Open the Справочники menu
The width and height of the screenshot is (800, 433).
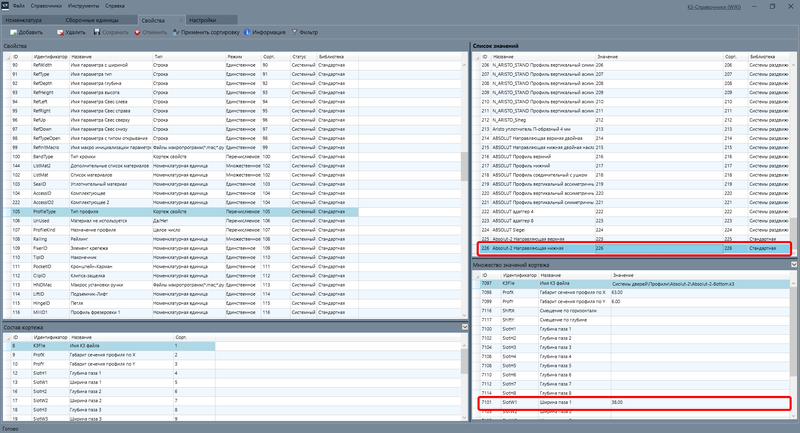[46, 6]
